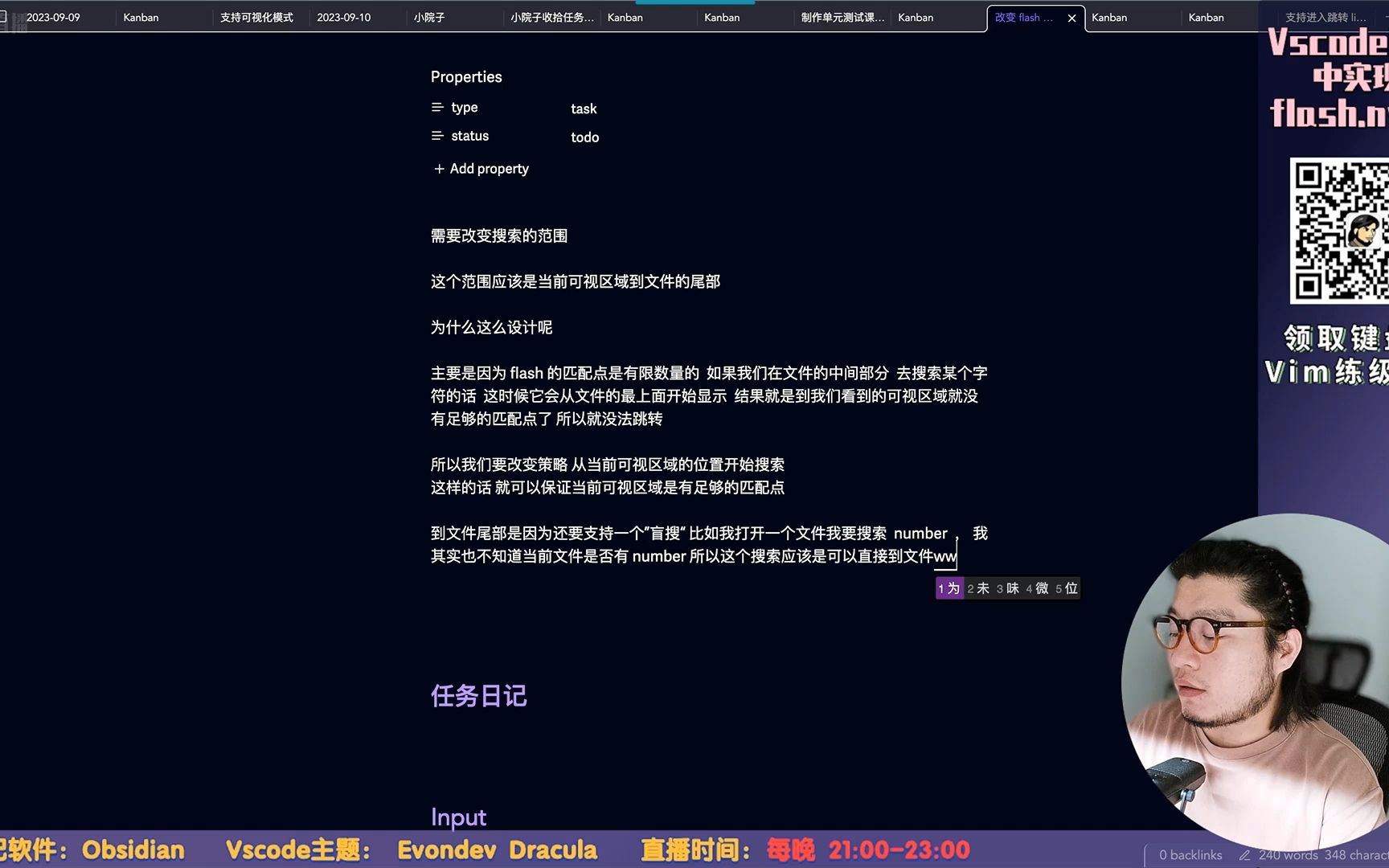Screen dimensions: 1389x868
Task: Edit the "task" value of the type property
Action: pos(584,108)
